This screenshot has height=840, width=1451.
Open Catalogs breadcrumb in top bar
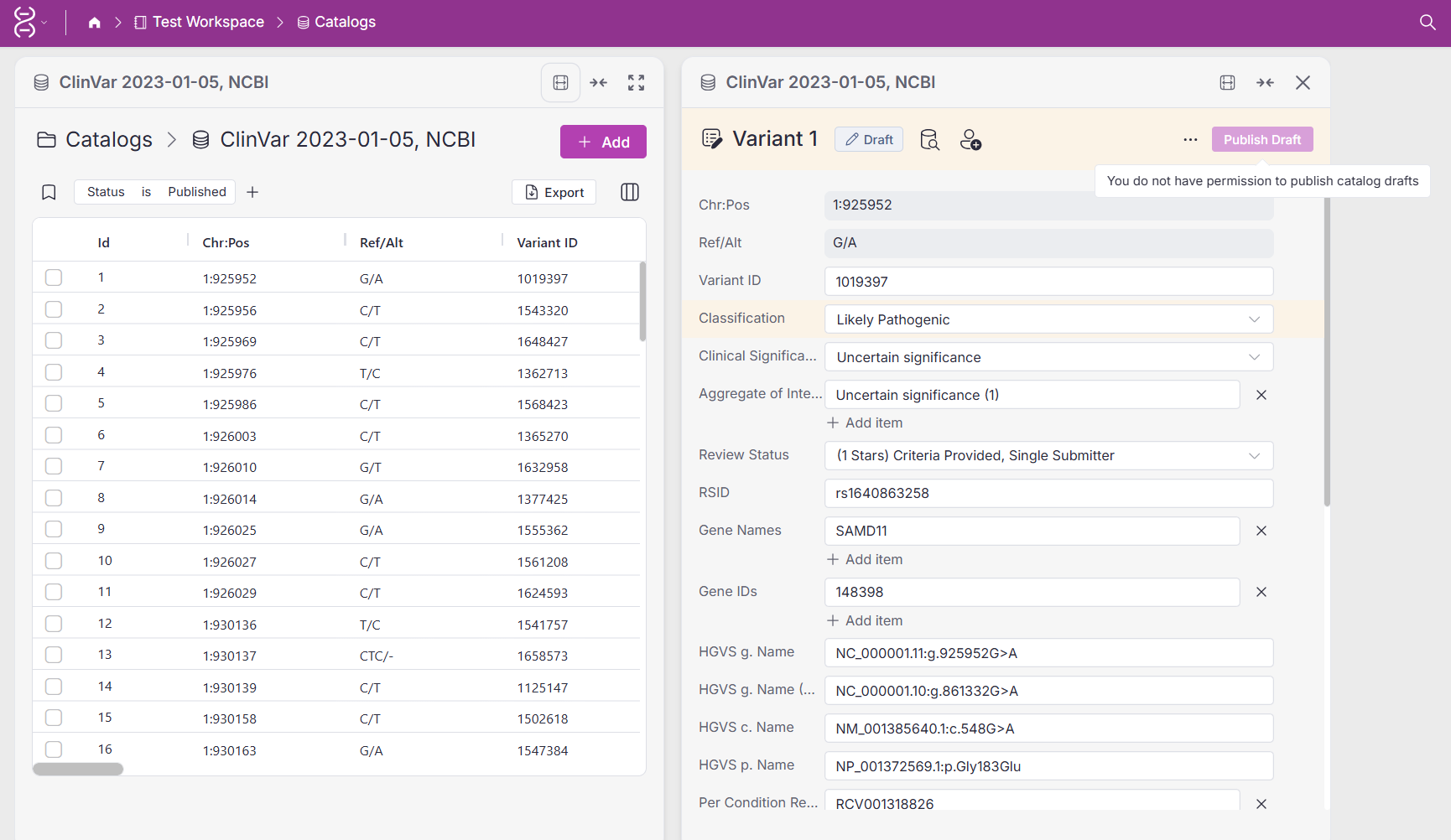(336, 23)
